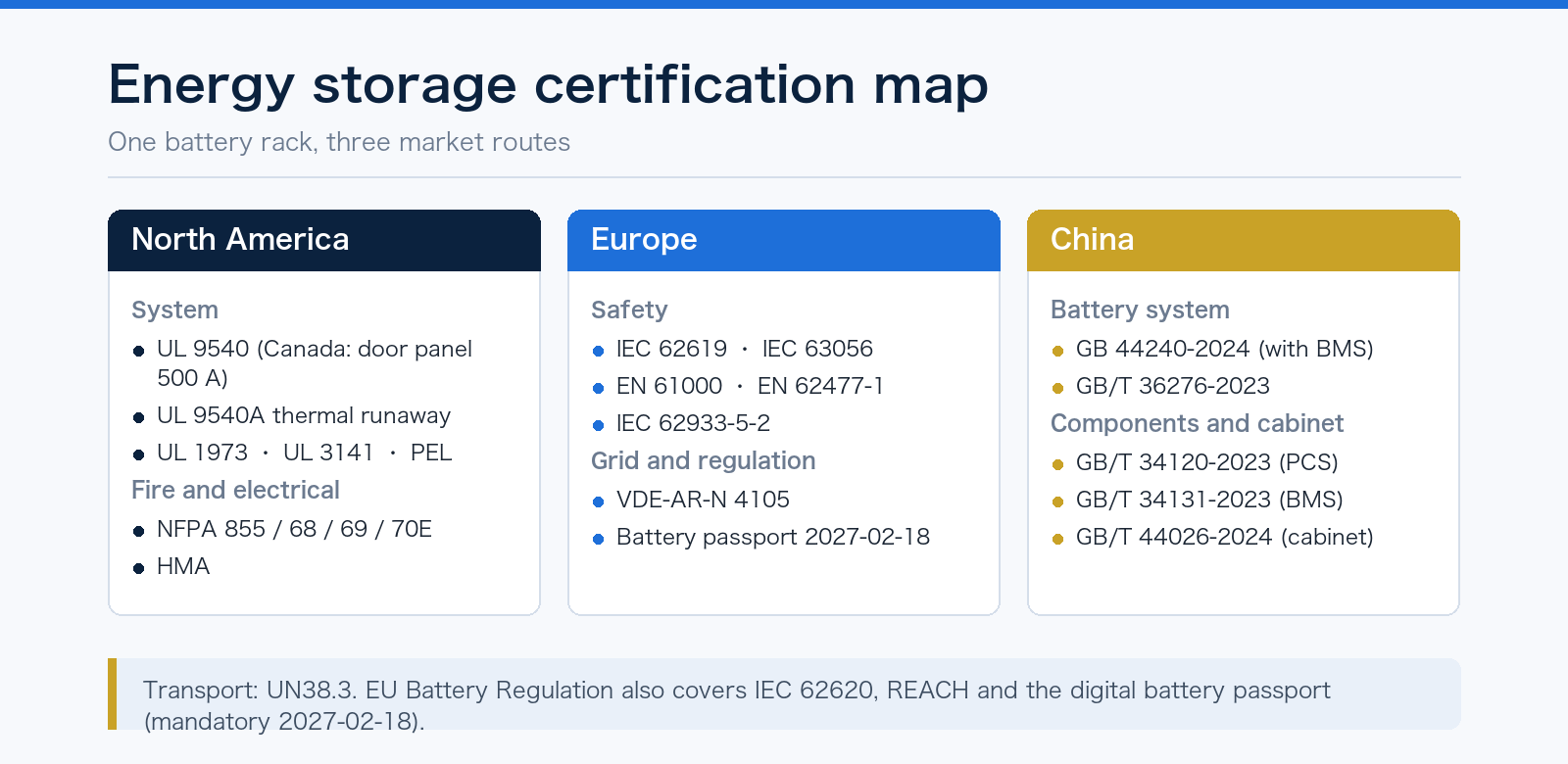Image resolution: width=1568 pixels, height=764 pixels.
Task: Click the "HMA" list item
Action: (183, 566)
